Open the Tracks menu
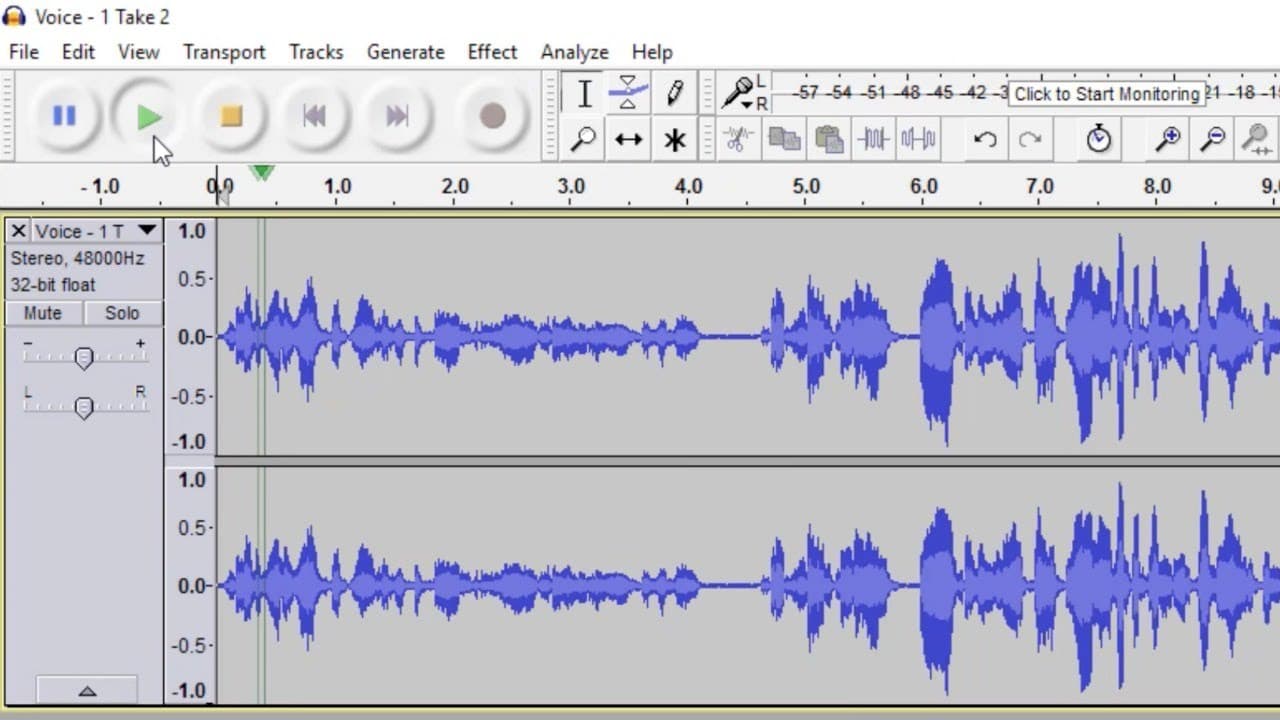The width and height of the screenshot is (1280, 720). pos(316,52)
